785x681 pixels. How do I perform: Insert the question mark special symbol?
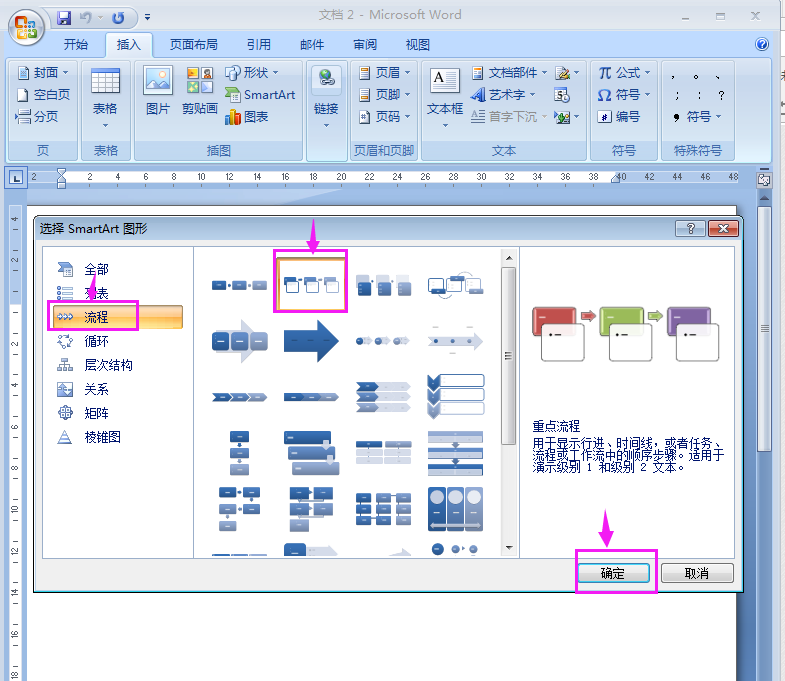(x=721, y=95)
